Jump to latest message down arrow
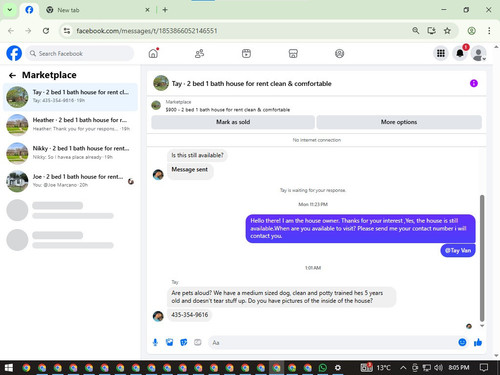The width and height of the screenshot is (500, 375). point(482,326)
